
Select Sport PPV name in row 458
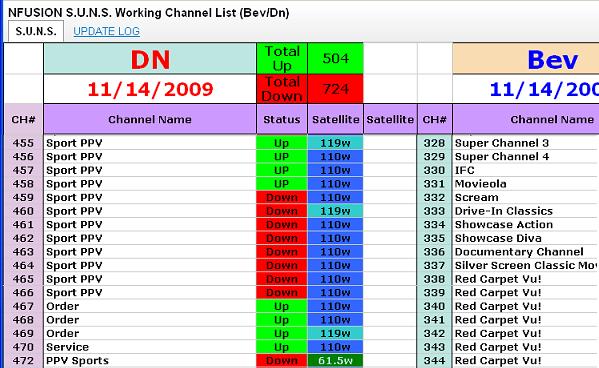150,184
